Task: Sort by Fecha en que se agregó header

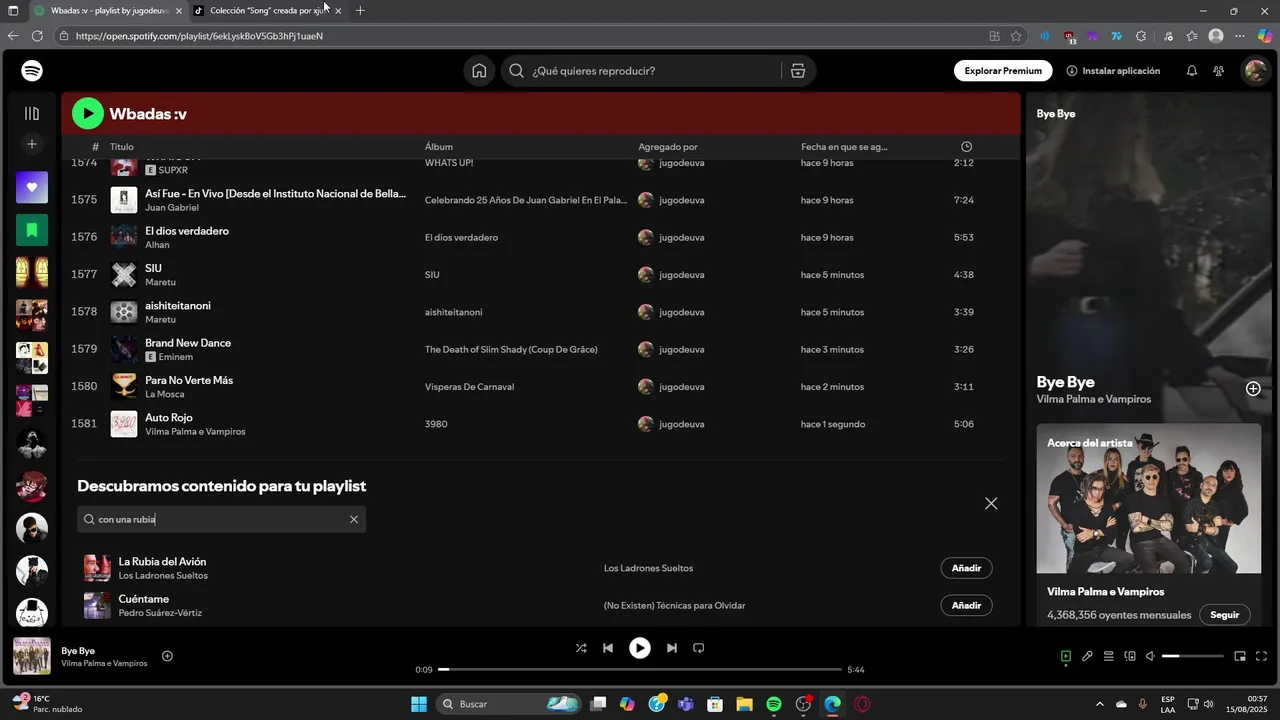Action: tap(844, 147)
